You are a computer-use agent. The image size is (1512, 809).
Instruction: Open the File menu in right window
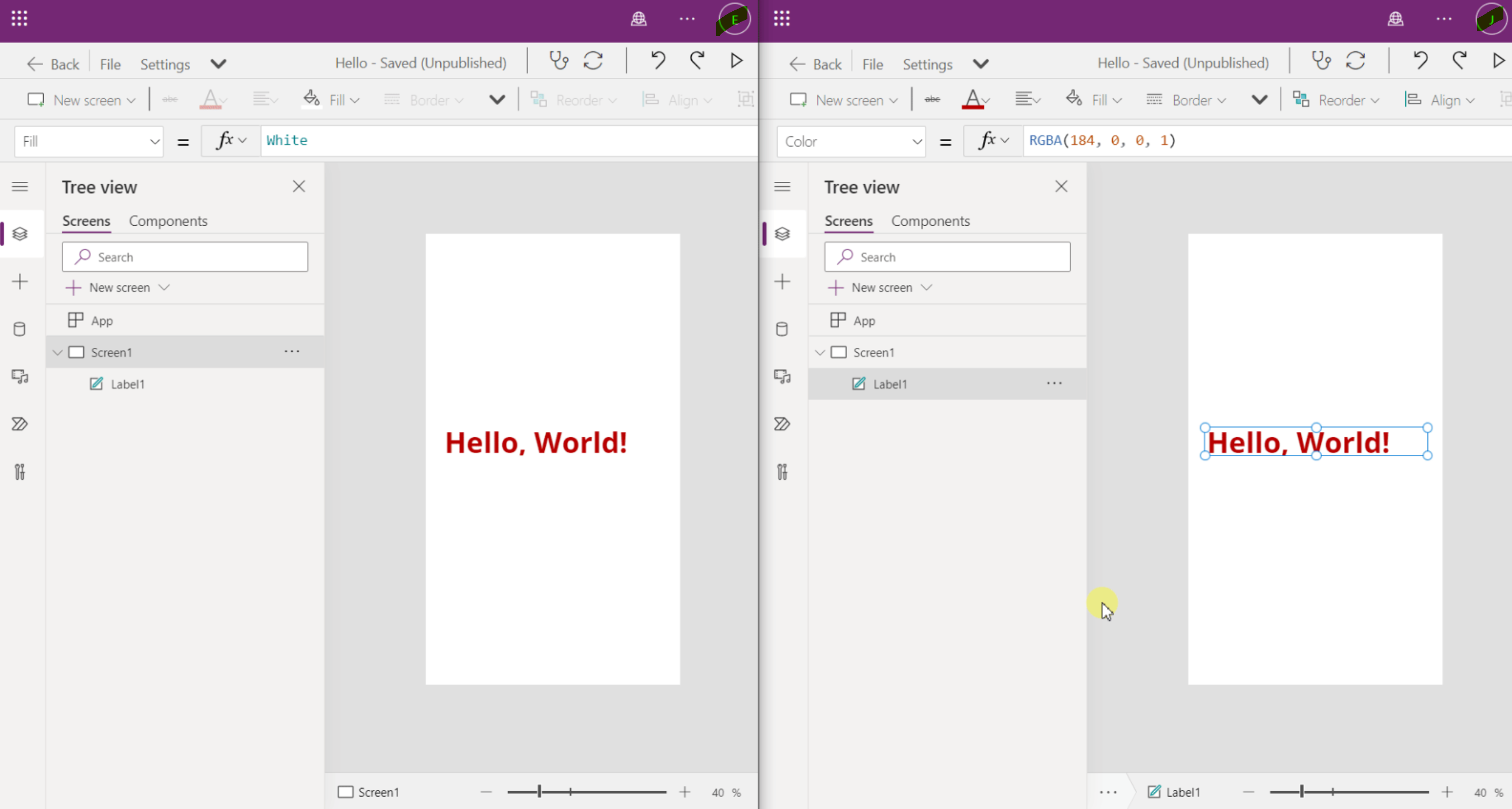click(872, 64)
